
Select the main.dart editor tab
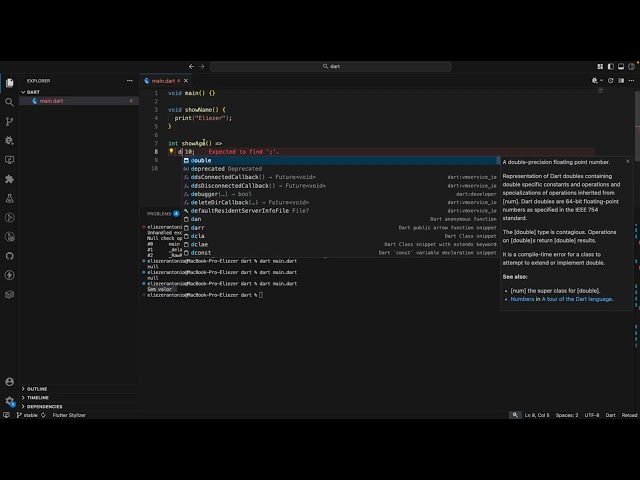point(165,81)
